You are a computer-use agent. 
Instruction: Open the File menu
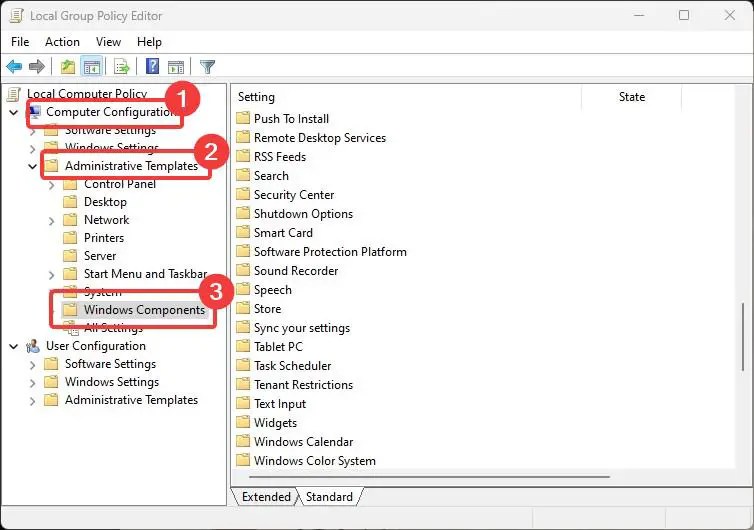pyautogui.click(x=20, y=42)
